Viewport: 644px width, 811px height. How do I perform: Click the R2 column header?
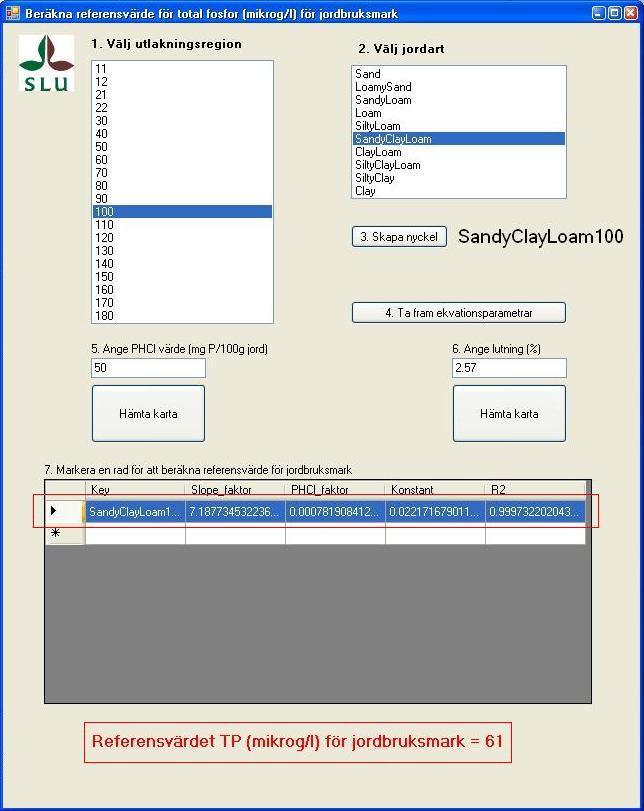535,489
